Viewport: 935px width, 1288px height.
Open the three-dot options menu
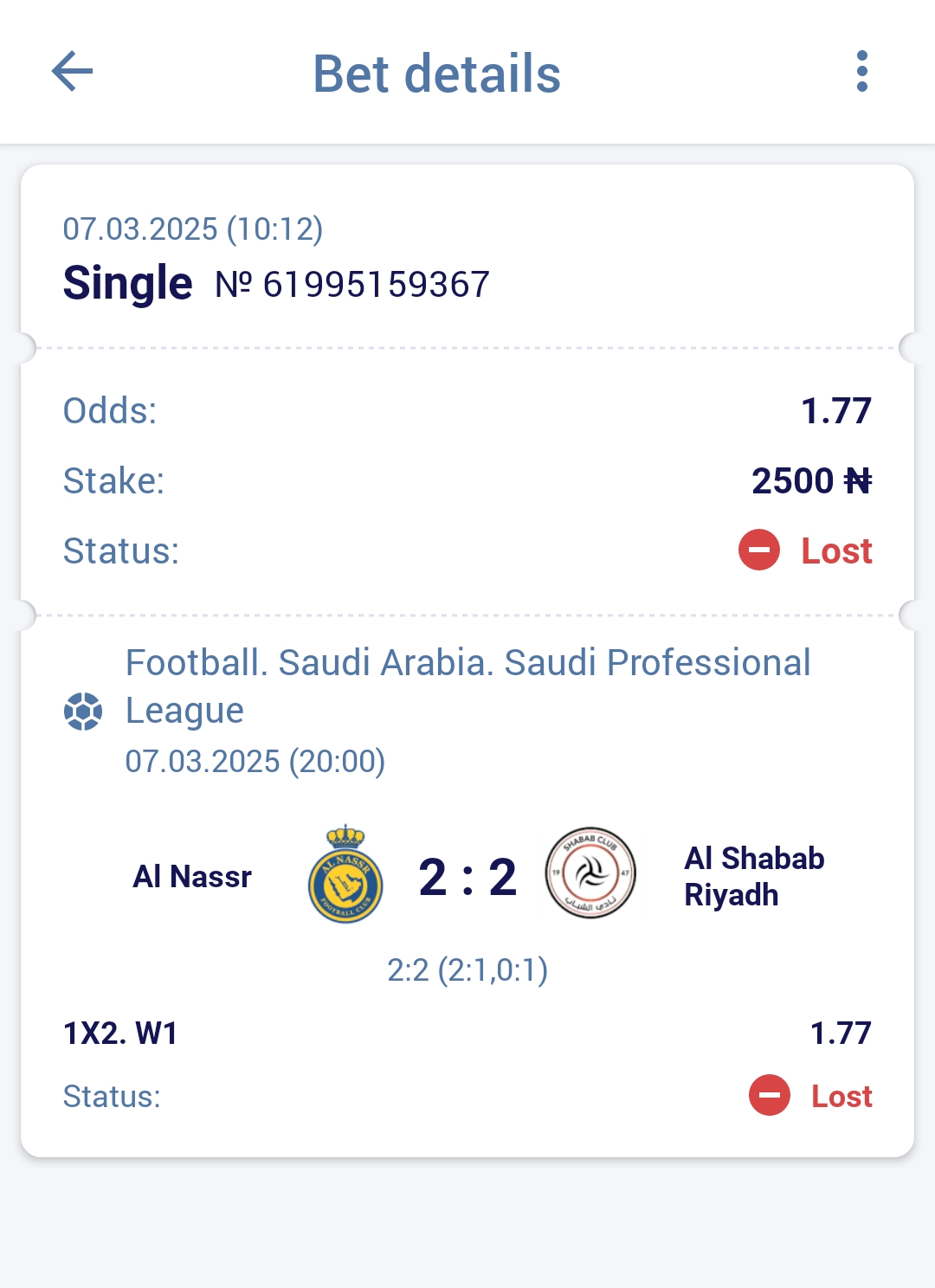click(861, 71)
